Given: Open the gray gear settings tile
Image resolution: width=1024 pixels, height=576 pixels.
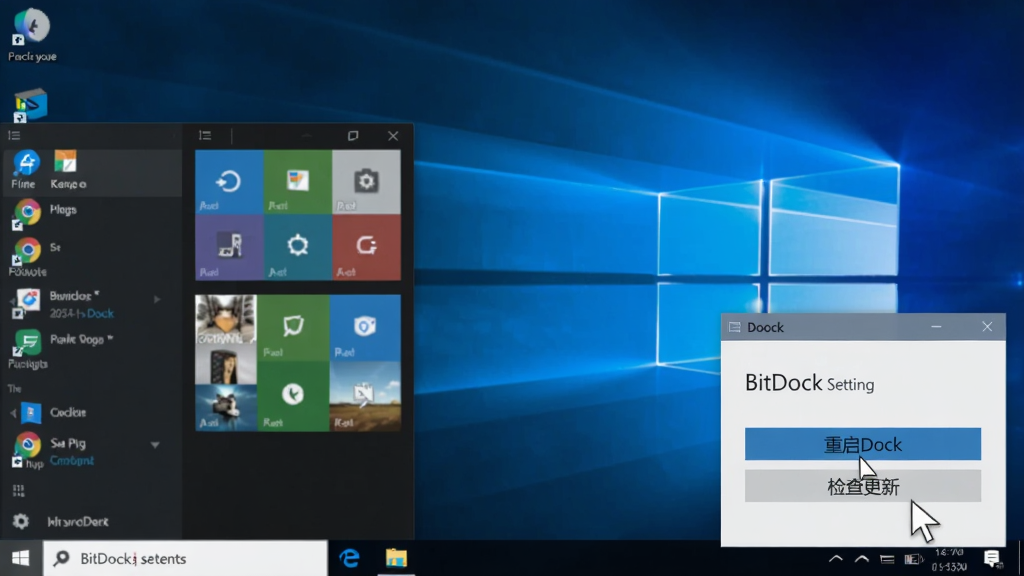Looking at the screenshot, I should [366, 182].
